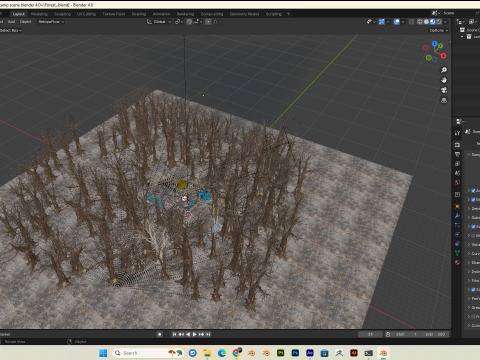The width and height of the screenshot is (480, 360).
Task: Switch to the UV Editing workspace tab
Action: 86,14
